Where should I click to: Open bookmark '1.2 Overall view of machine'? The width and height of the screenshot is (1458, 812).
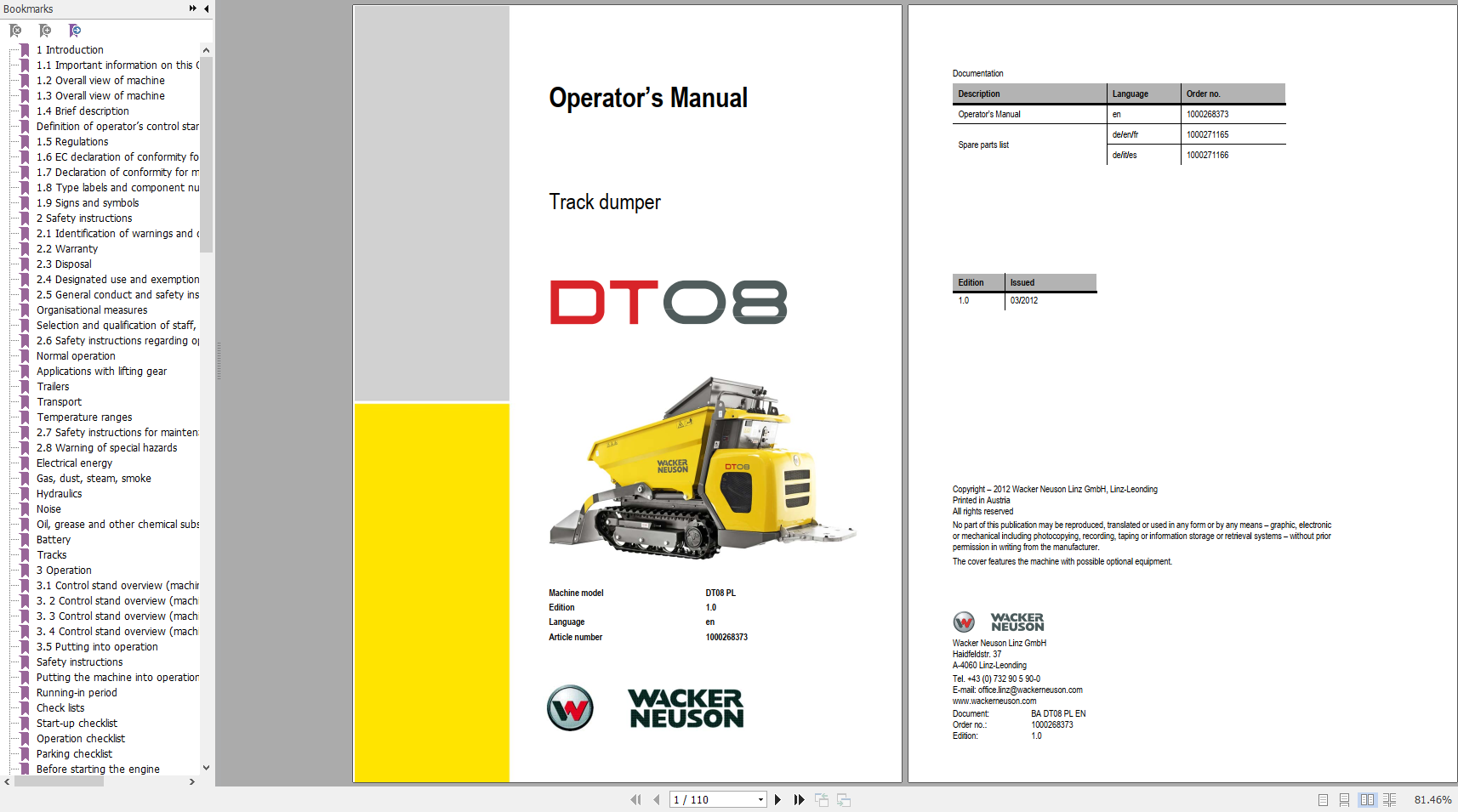coord(100,81)
